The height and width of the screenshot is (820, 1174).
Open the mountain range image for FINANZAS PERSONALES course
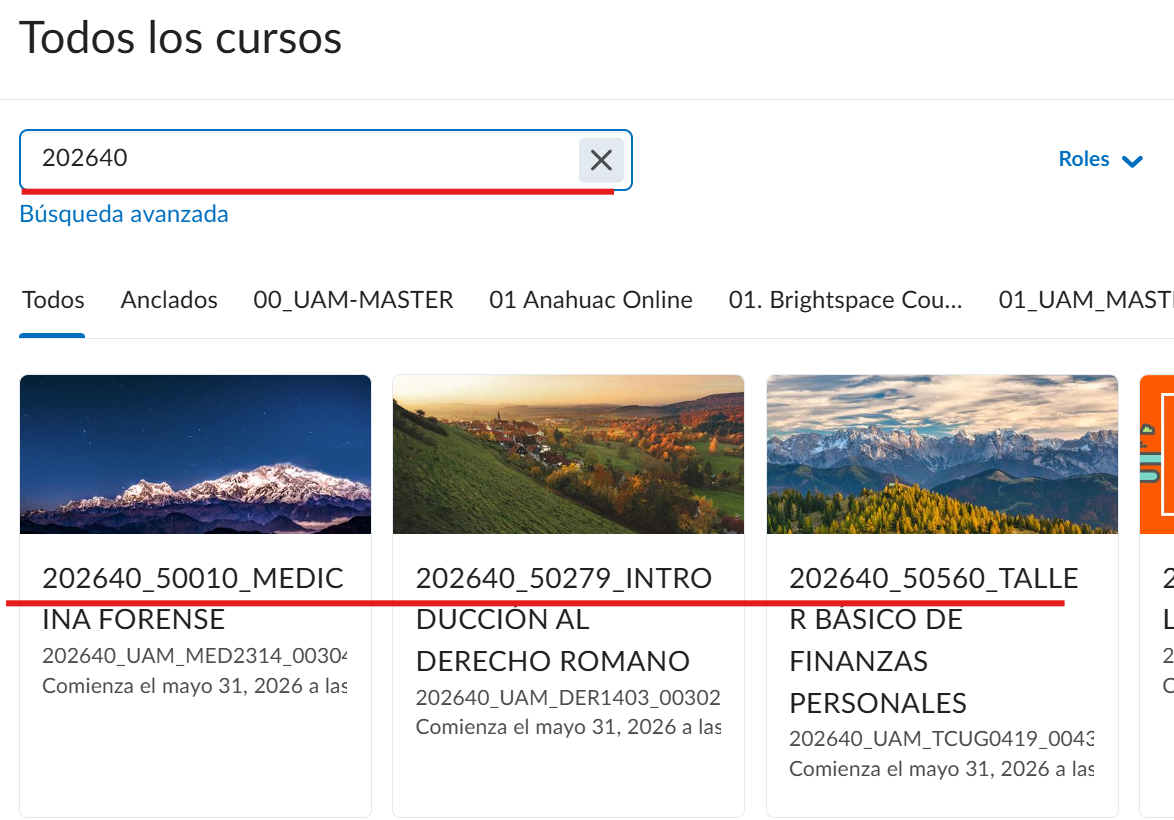point(942,455)
